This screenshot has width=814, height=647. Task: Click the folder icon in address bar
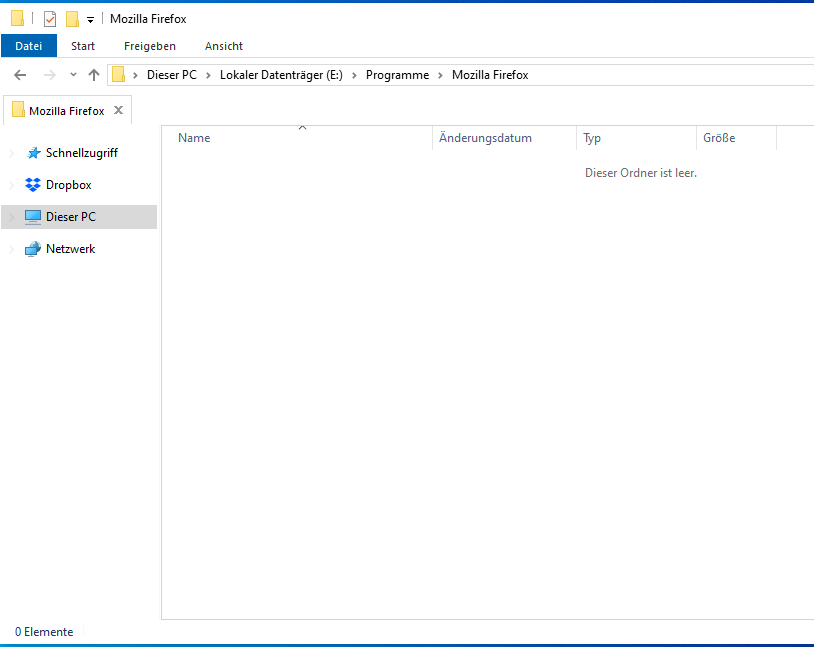(118, 75)
